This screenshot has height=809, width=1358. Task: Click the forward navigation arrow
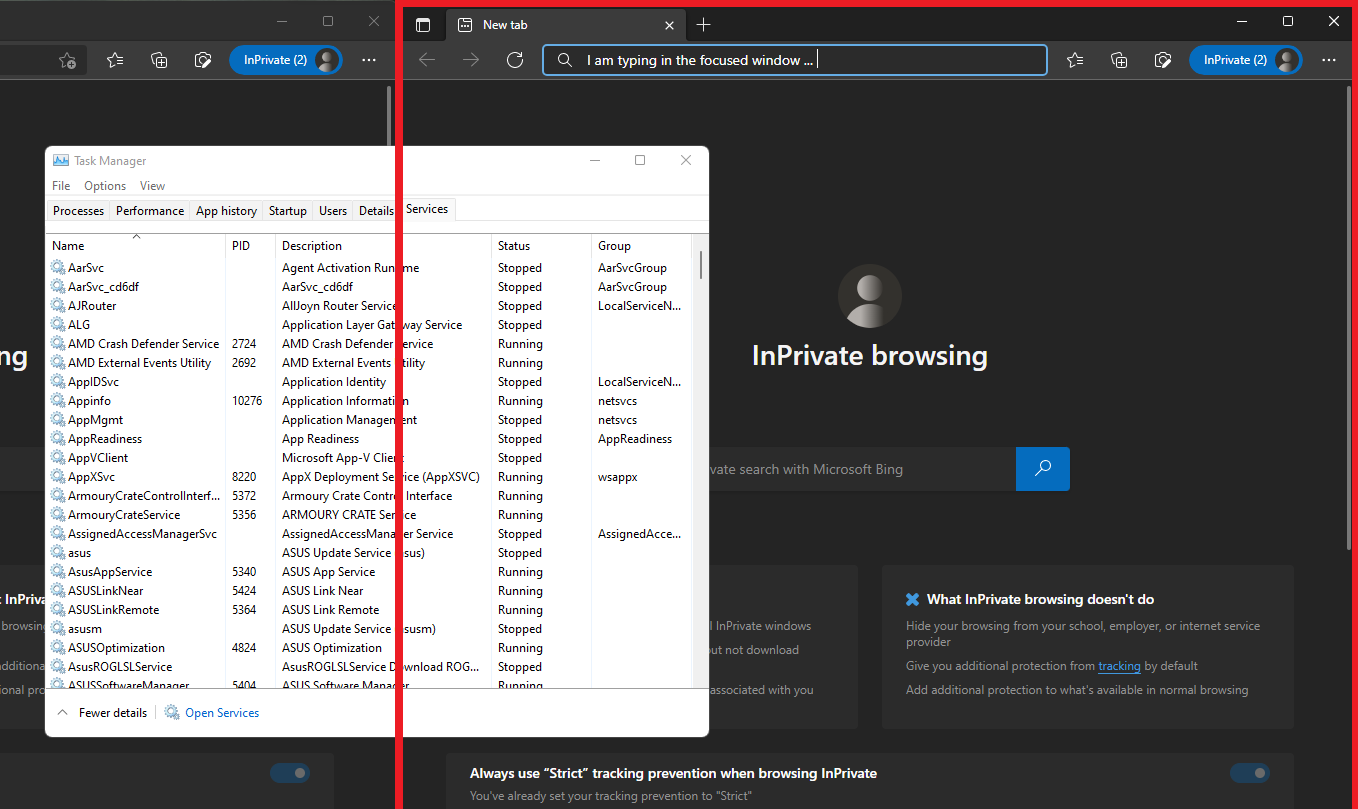click(470, 59)
